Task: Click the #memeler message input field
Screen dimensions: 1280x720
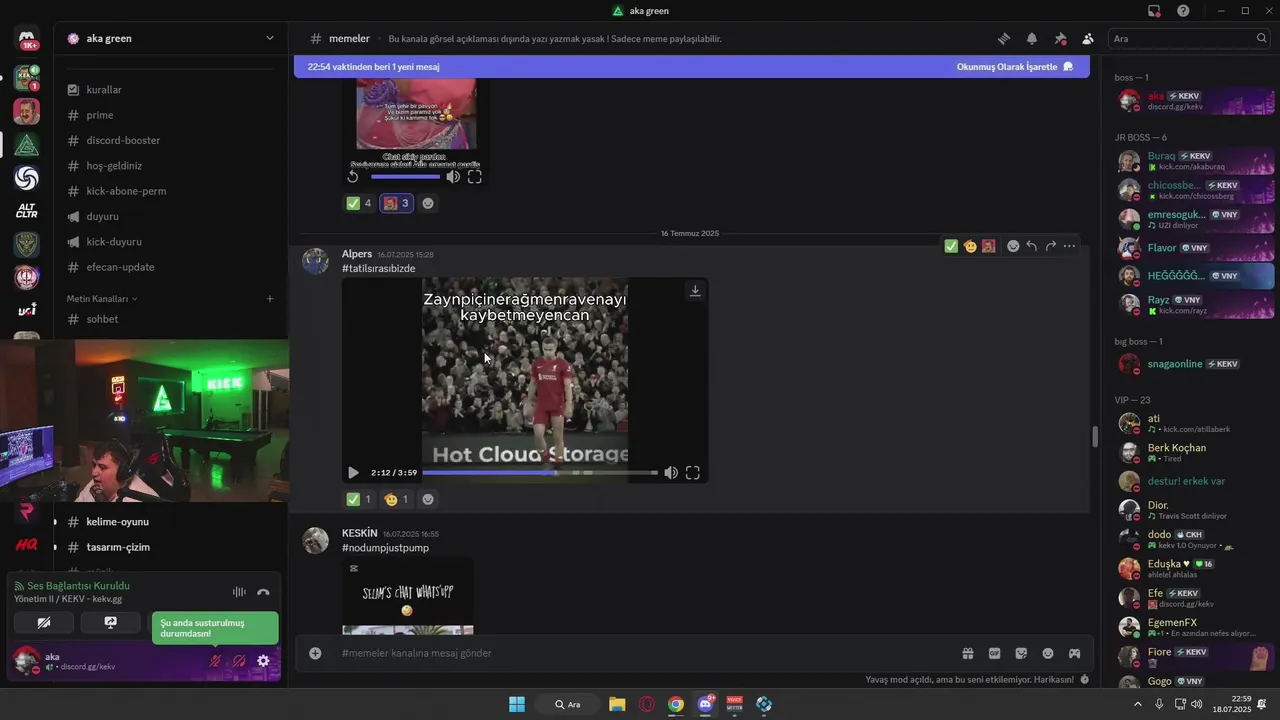Action: click(640, 653)
